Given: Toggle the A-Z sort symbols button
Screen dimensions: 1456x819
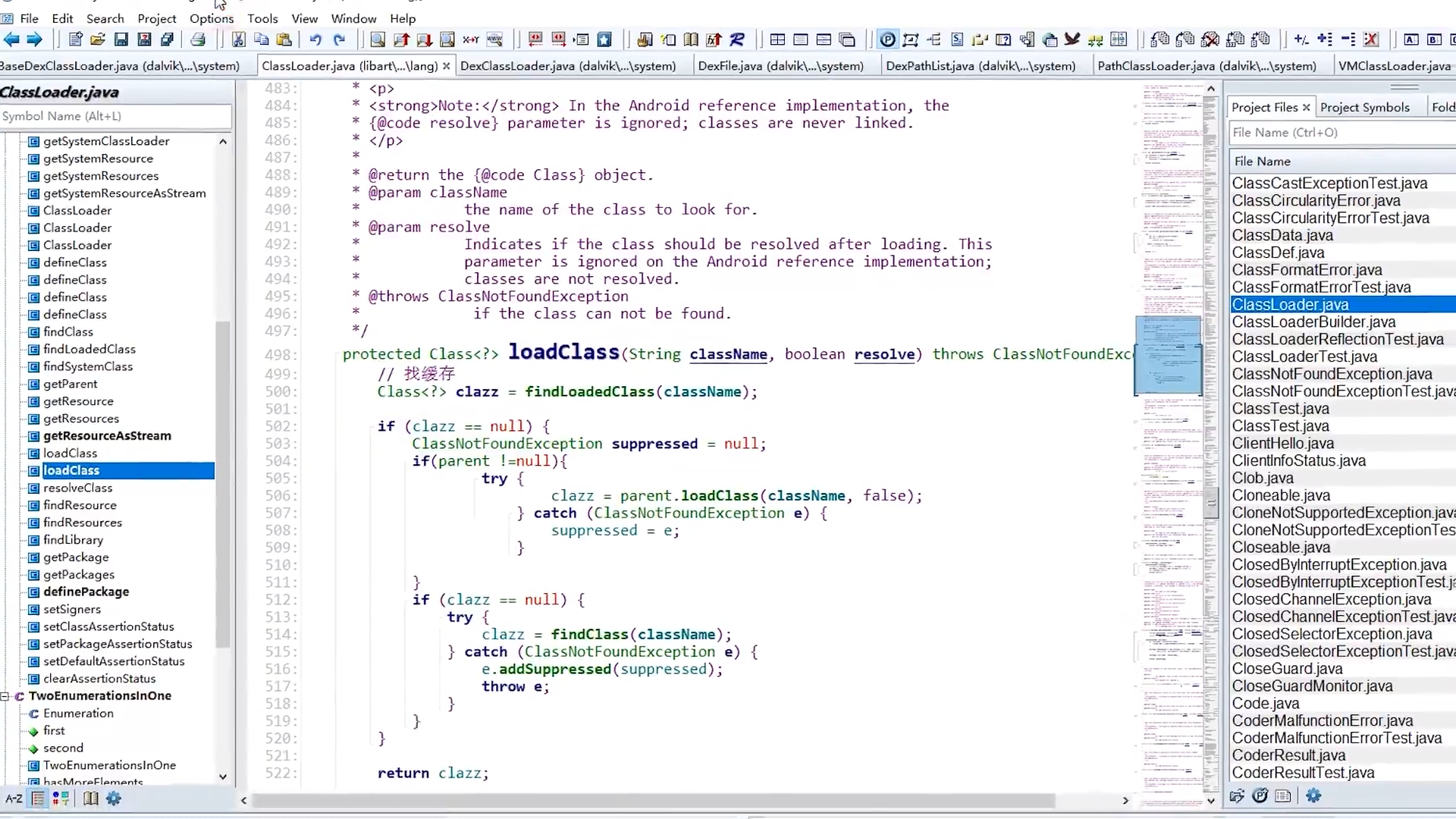Looking at the screenshot, I should [14, 799].
